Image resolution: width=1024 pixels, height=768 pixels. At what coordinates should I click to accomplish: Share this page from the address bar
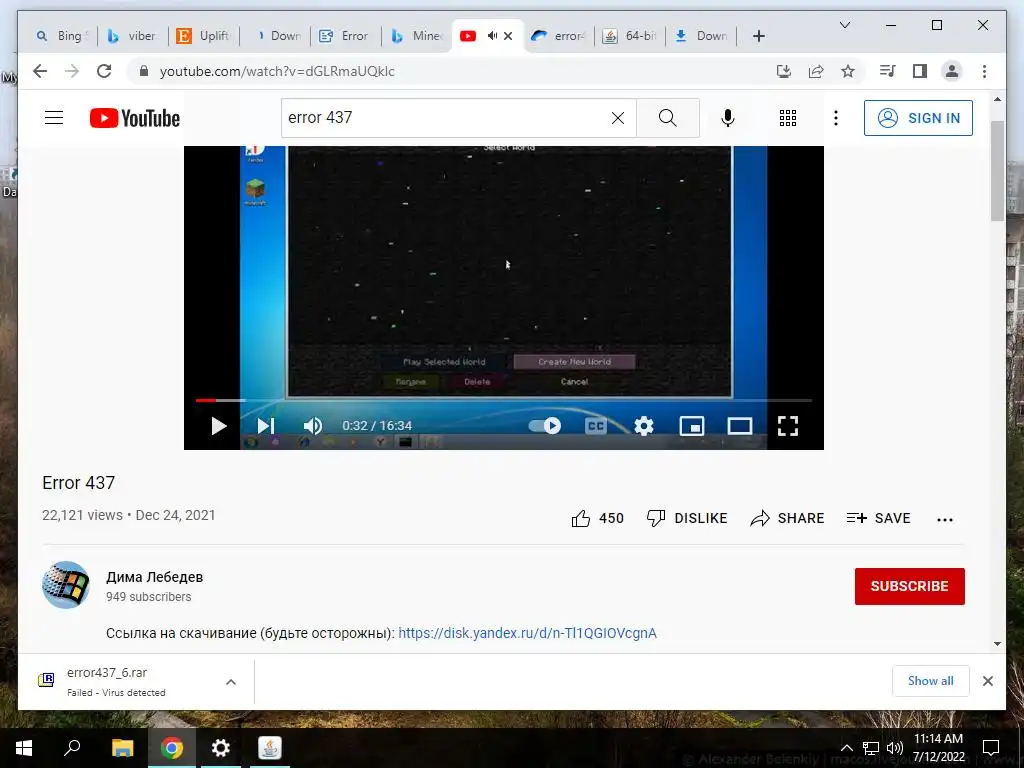(816, 71)
